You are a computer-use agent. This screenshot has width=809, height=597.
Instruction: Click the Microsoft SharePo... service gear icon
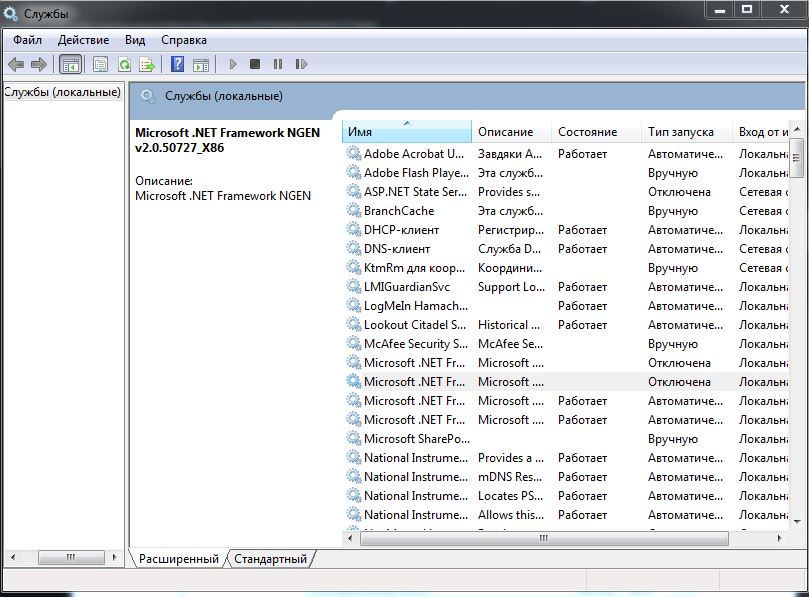click(x=353, y=438)
